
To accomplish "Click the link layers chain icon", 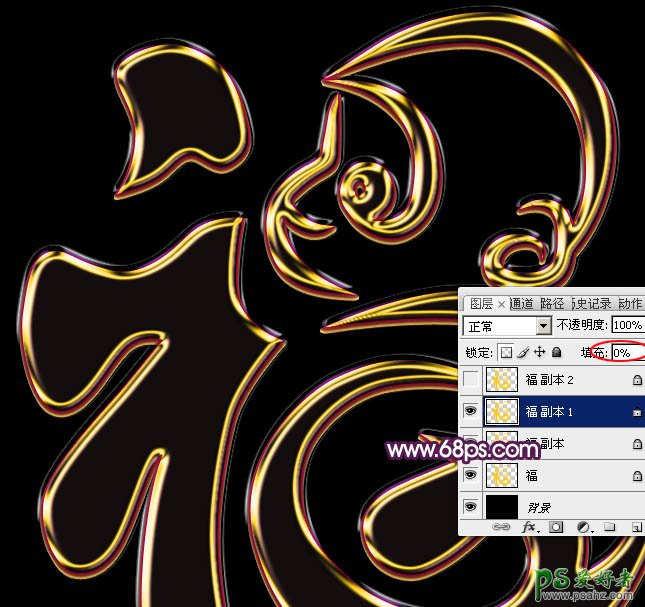I will pos(502,526).
